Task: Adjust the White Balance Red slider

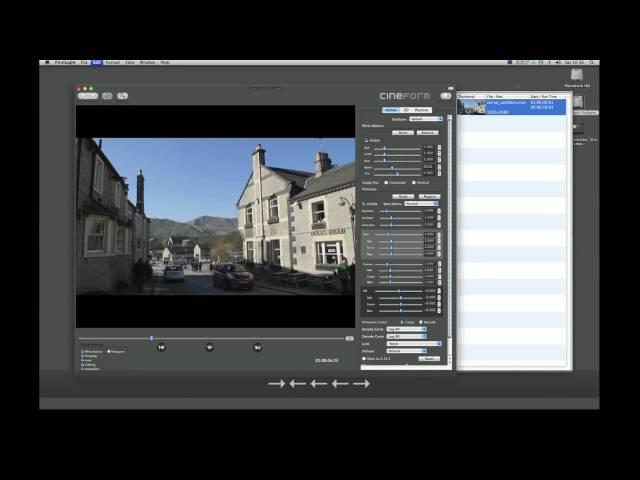Action: coord(397,148)
